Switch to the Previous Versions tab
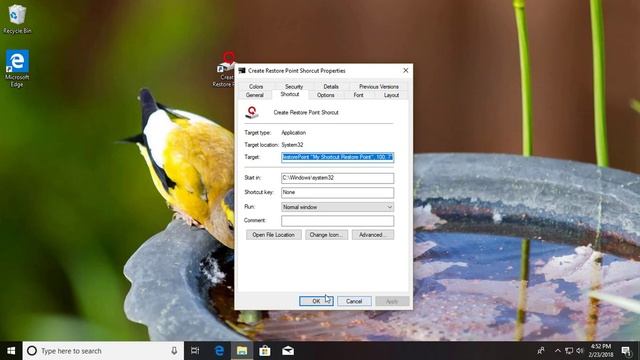This screenshot has height=360, width=640. click(379, 87)
